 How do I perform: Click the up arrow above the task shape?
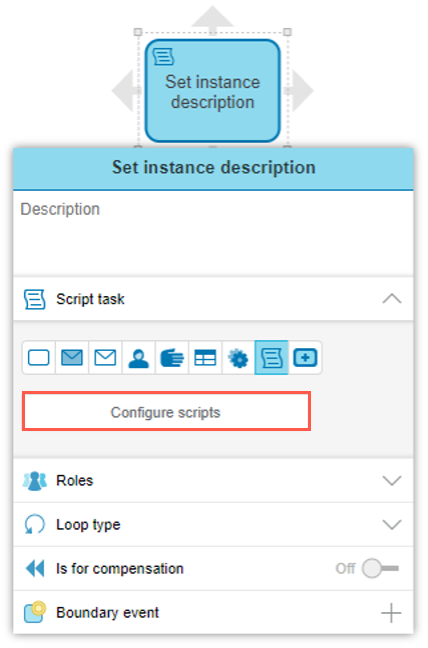[x=212, y=18]
